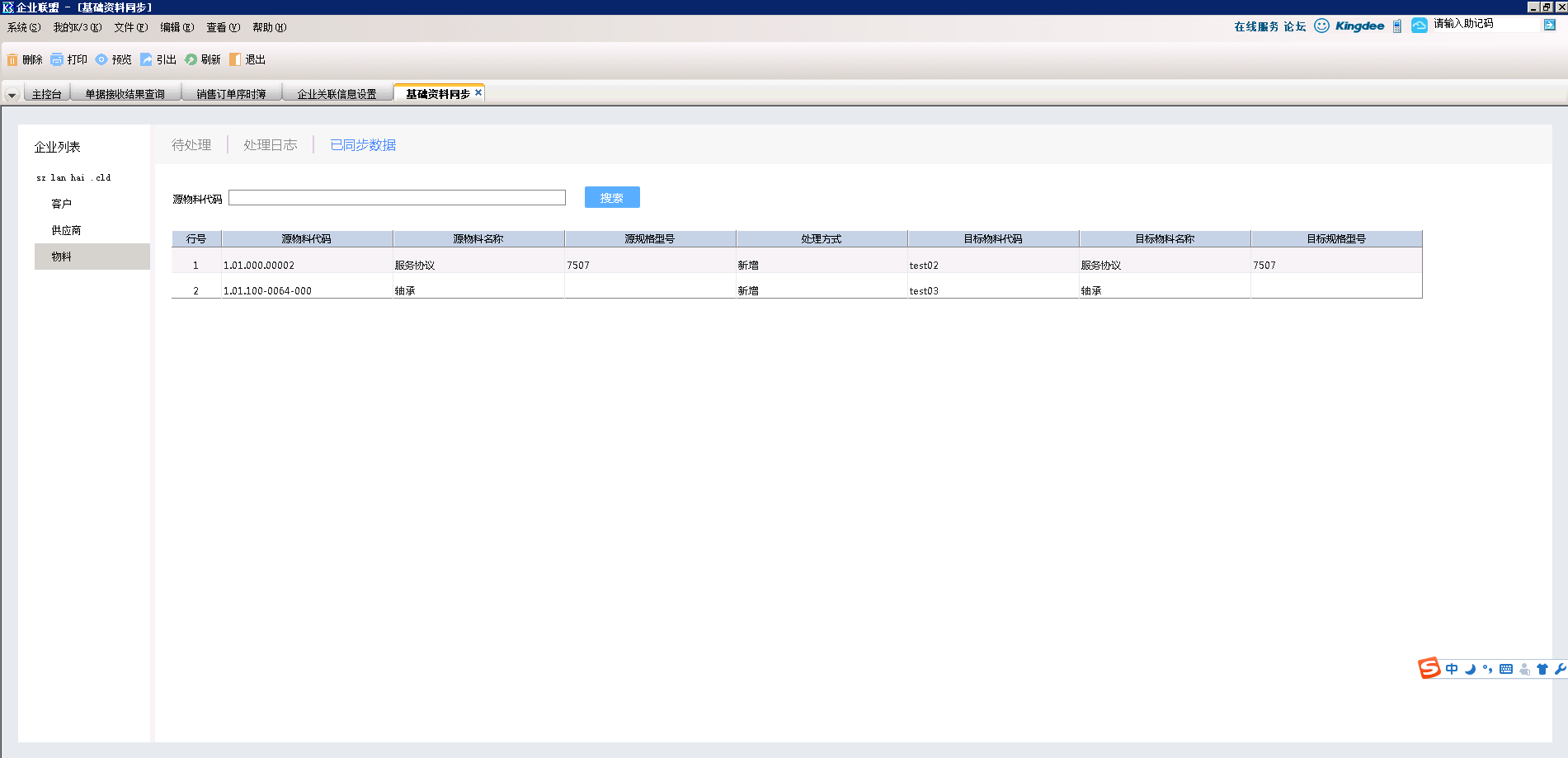Click the Export (引出) toolbar icon
Screen dimensions: 1568x758
(146, 59)
